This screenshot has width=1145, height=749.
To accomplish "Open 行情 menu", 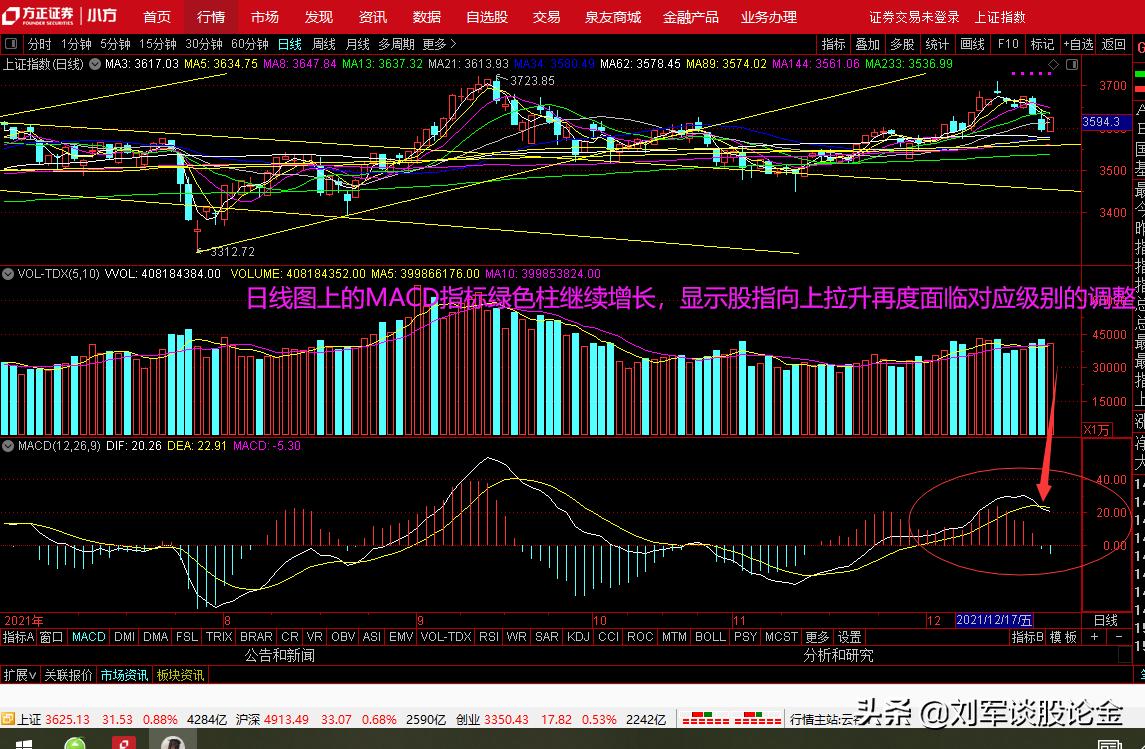I will (x=211, y=16).
